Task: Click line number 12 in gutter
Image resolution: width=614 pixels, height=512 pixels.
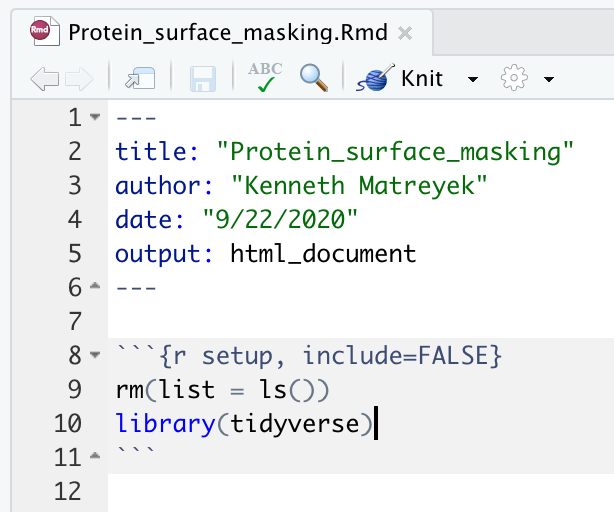Action: (x=68, y=491)
